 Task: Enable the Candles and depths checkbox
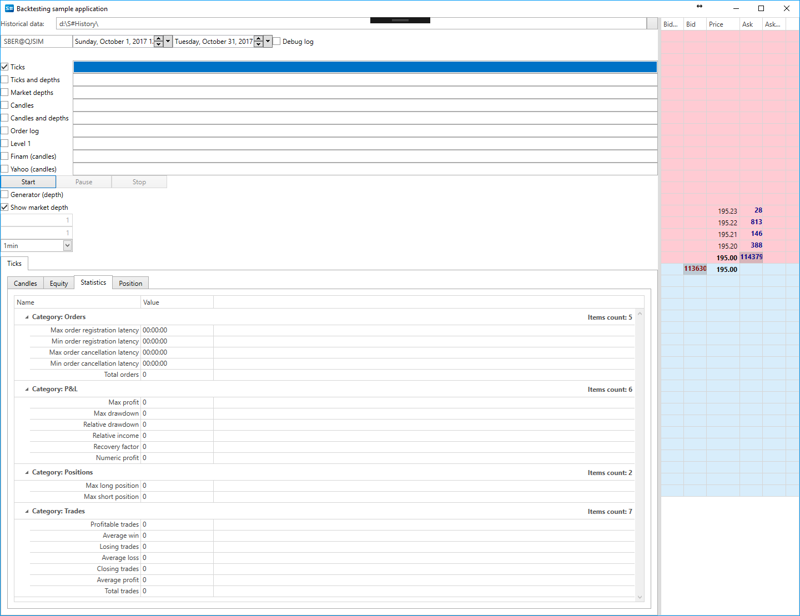5,118
